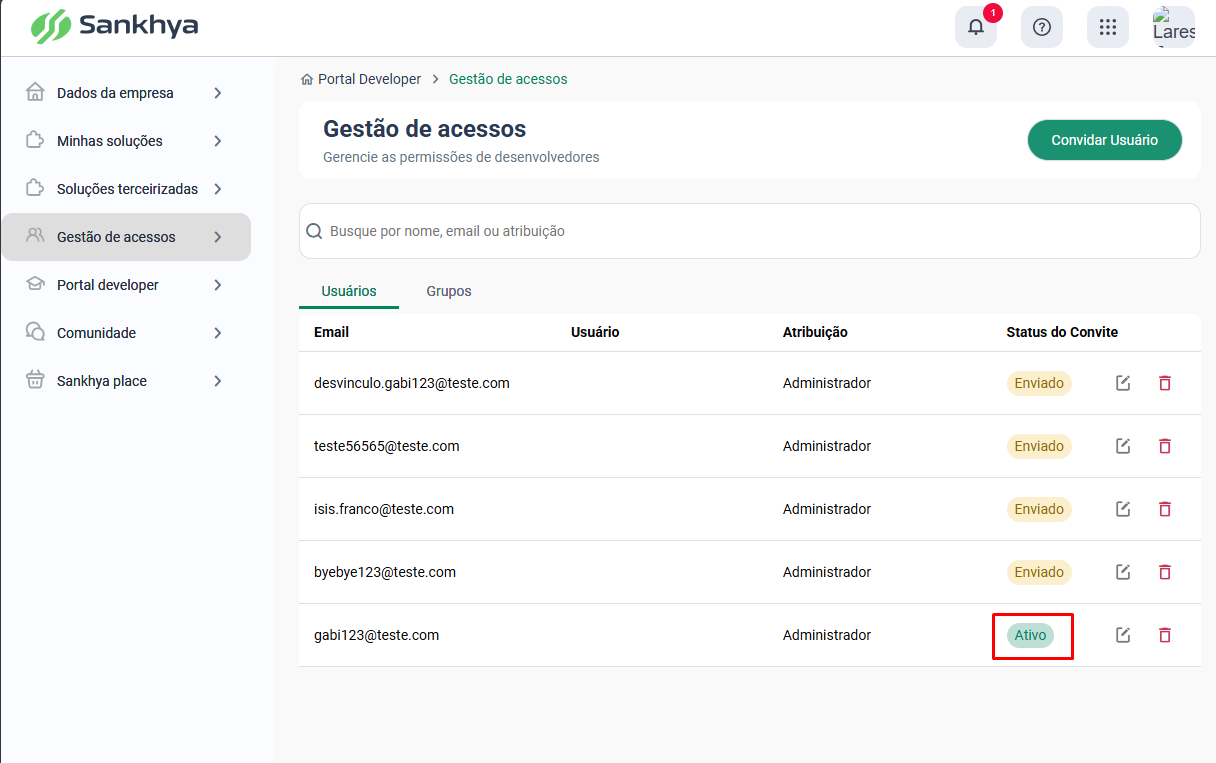Select email gabi123@teste.com
The height and width of the screenshot is (763, 1216).
click(376, 635)
